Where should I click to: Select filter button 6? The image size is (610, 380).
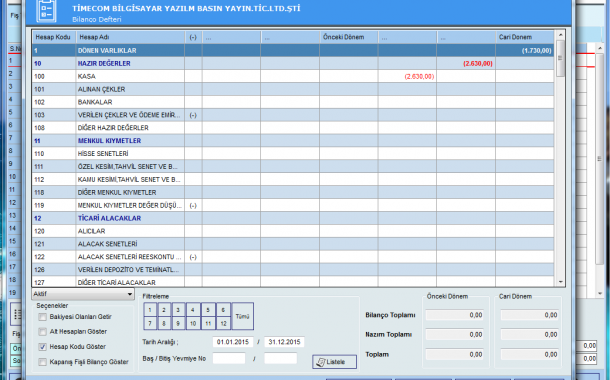[x=223, y=310]
